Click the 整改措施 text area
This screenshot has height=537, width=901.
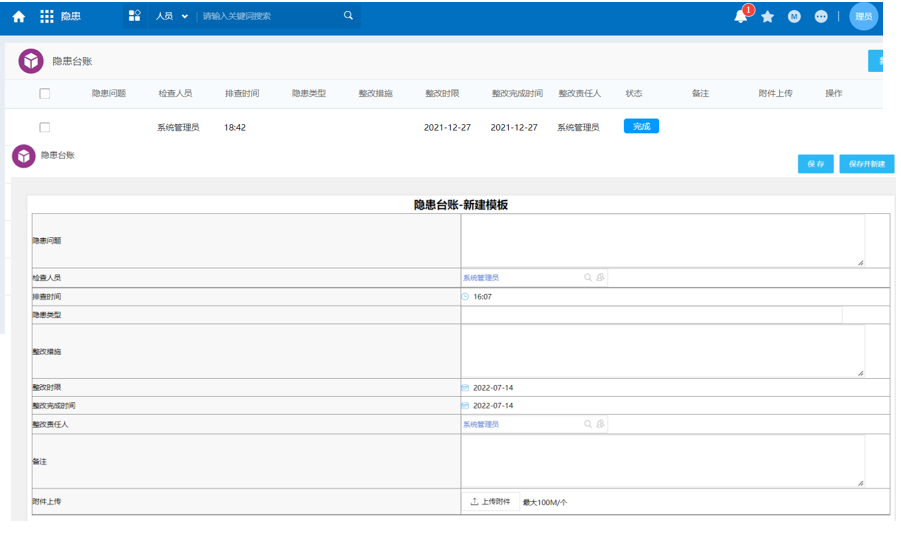click(663, 350)
